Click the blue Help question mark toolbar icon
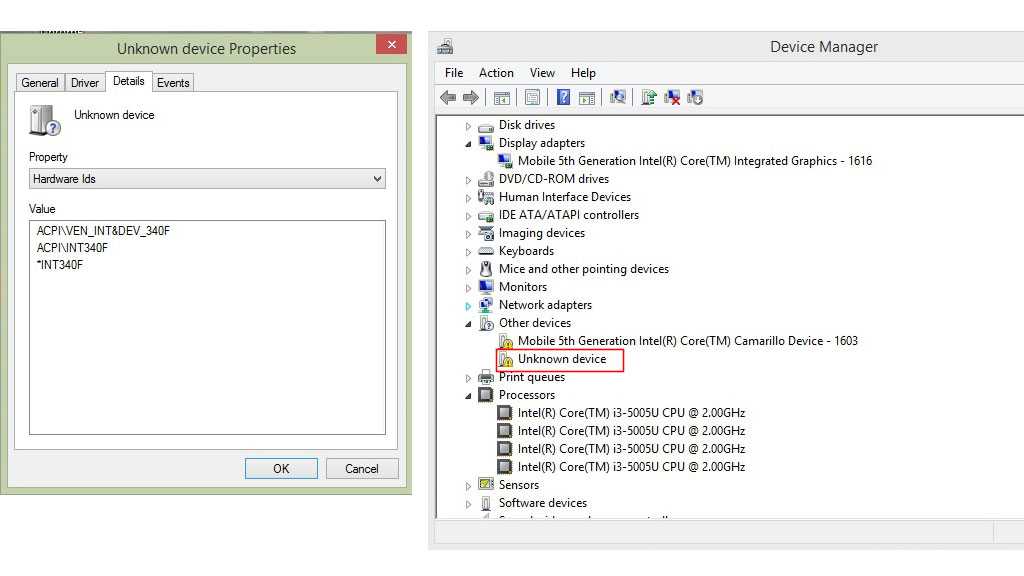Image resolution: width=1024 pixels, height=576 pixels. click(563, 98)
